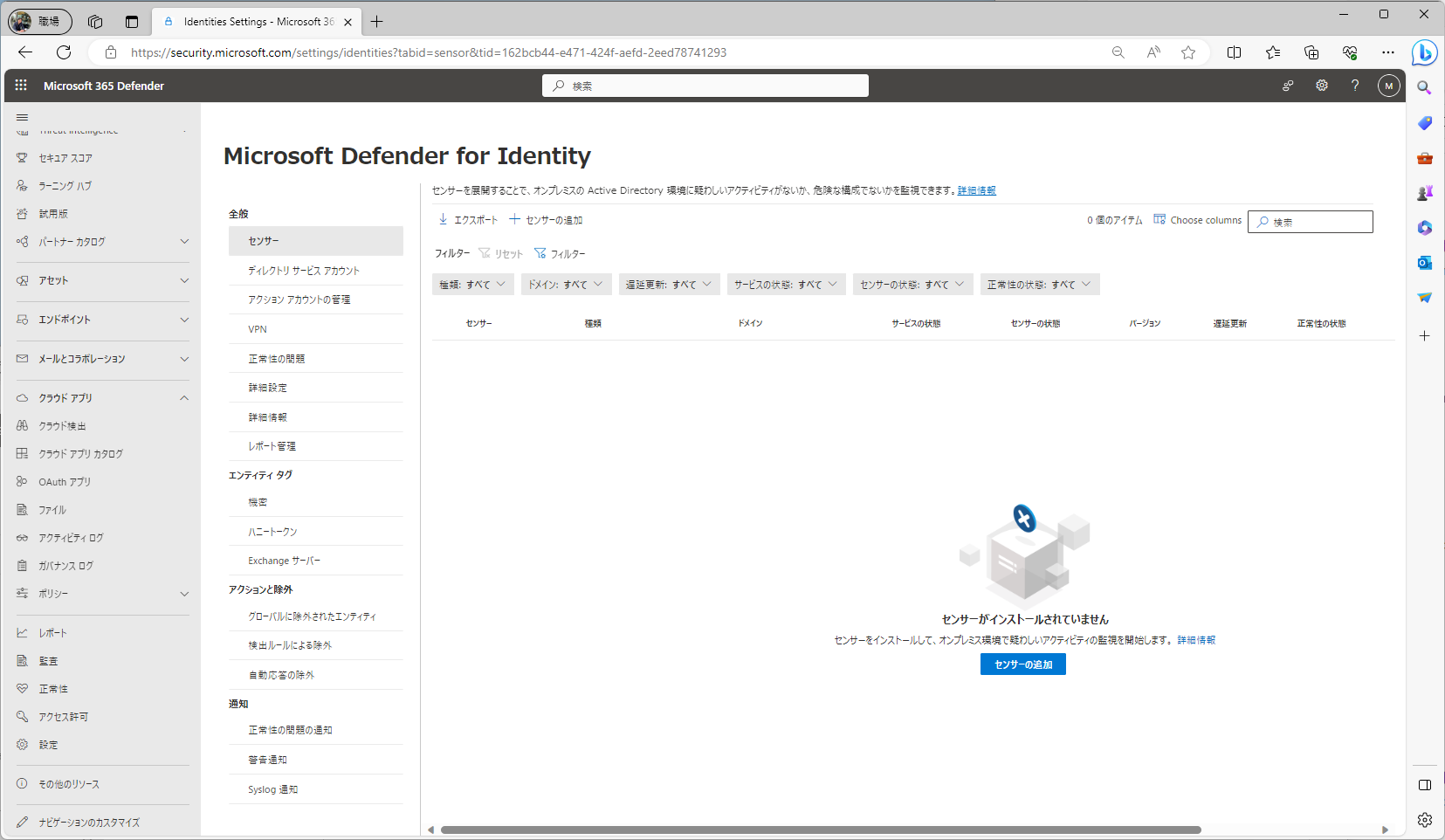Viewport: 1445px width, 840px height.
Task: Open the sensor status filter dropdown
Action: (x=912, y=285)
